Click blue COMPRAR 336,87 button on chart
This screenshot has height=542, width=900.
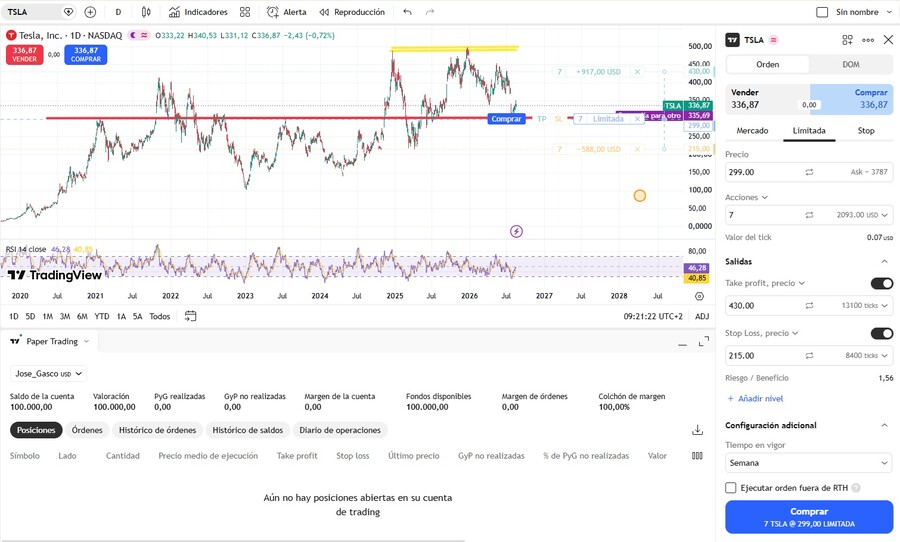(x=86, y=55)
